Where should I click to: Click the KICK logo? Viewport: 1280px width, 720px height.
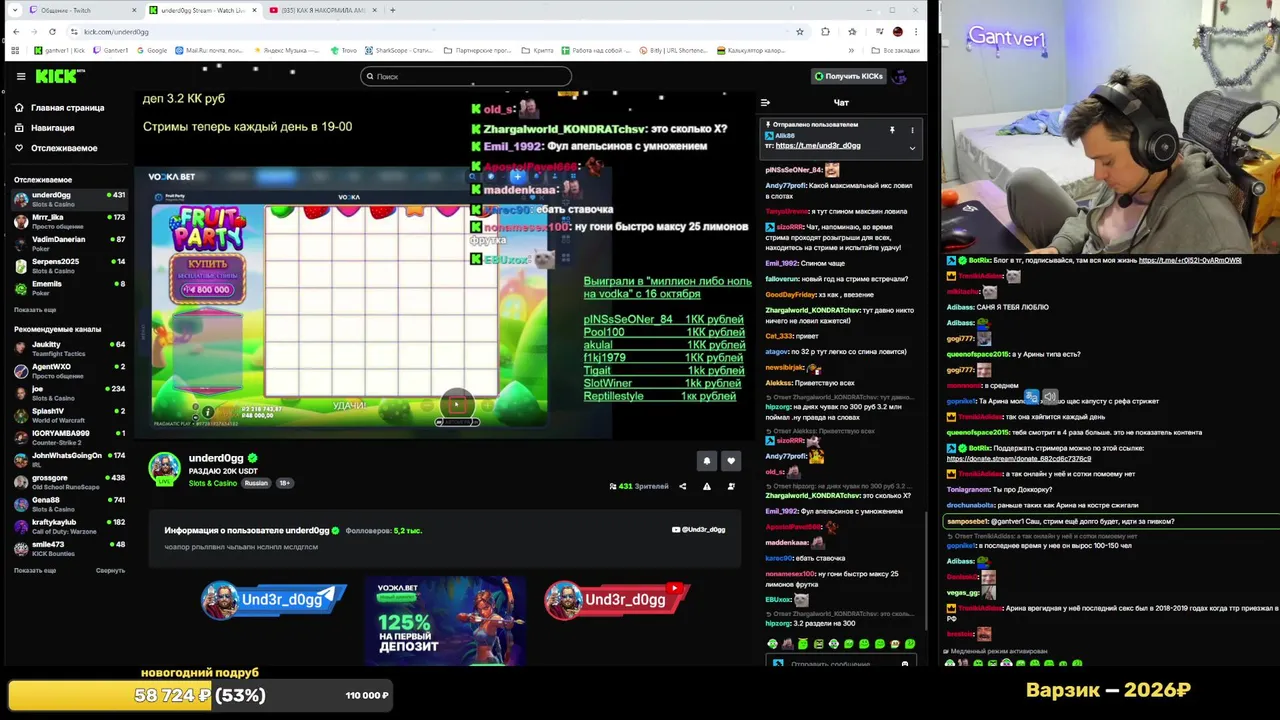[60, 76]
